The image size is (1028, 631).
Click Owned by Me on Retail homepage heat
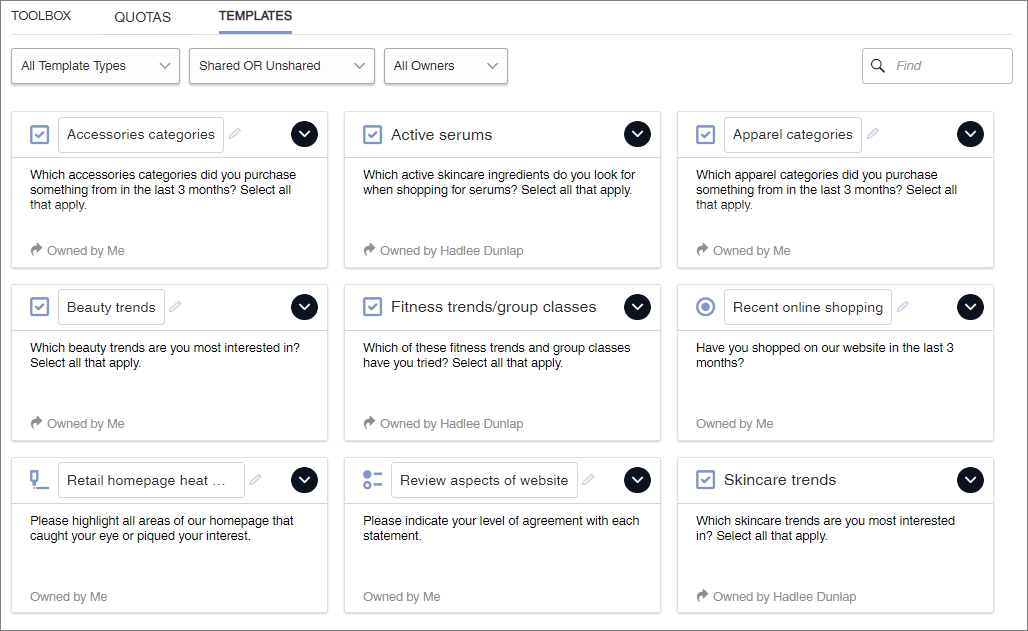click(69, 597)
